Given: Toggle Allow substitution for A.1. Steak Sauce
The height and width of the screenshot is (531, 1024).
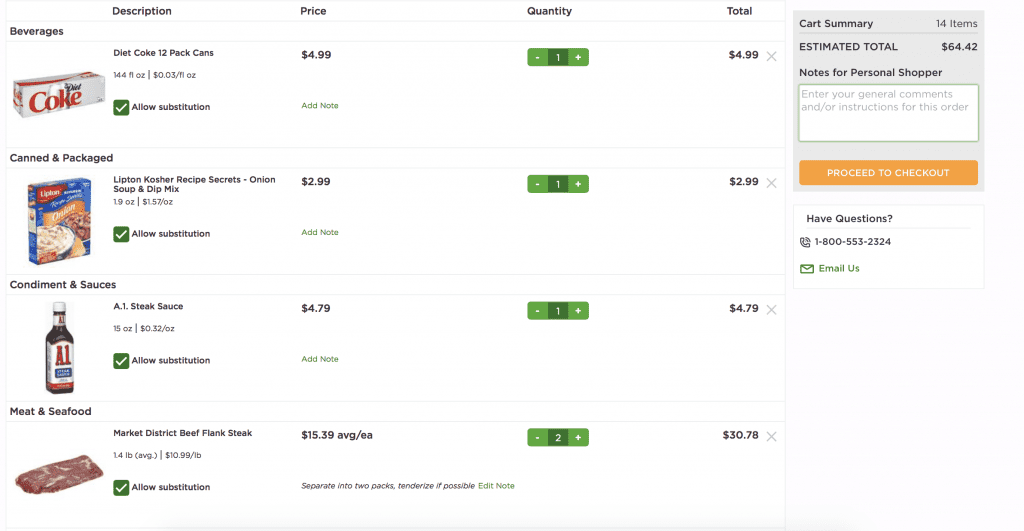Looking at the screenshot, I should pyautogui.click(x=121, y=361).
